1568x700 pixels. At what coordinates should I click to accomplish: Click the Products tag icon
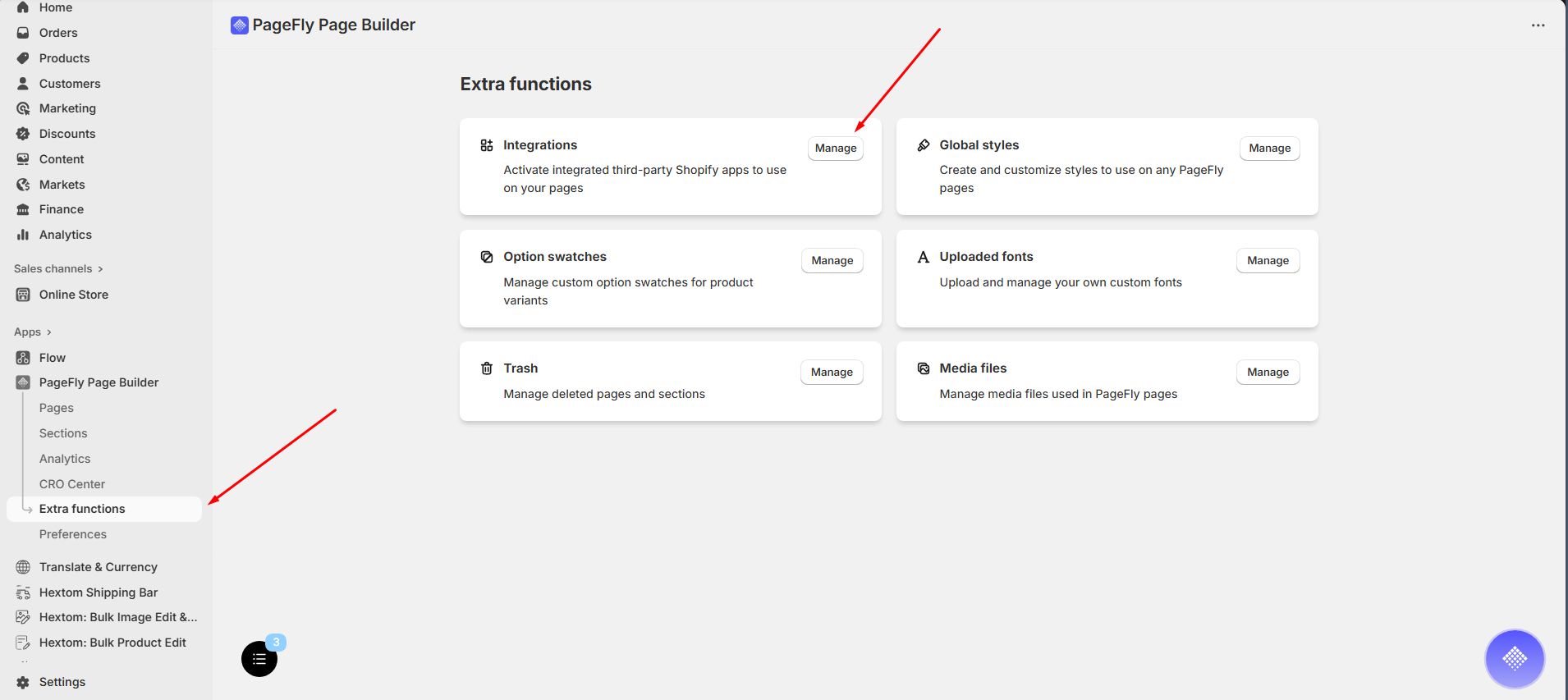point(23,58)
